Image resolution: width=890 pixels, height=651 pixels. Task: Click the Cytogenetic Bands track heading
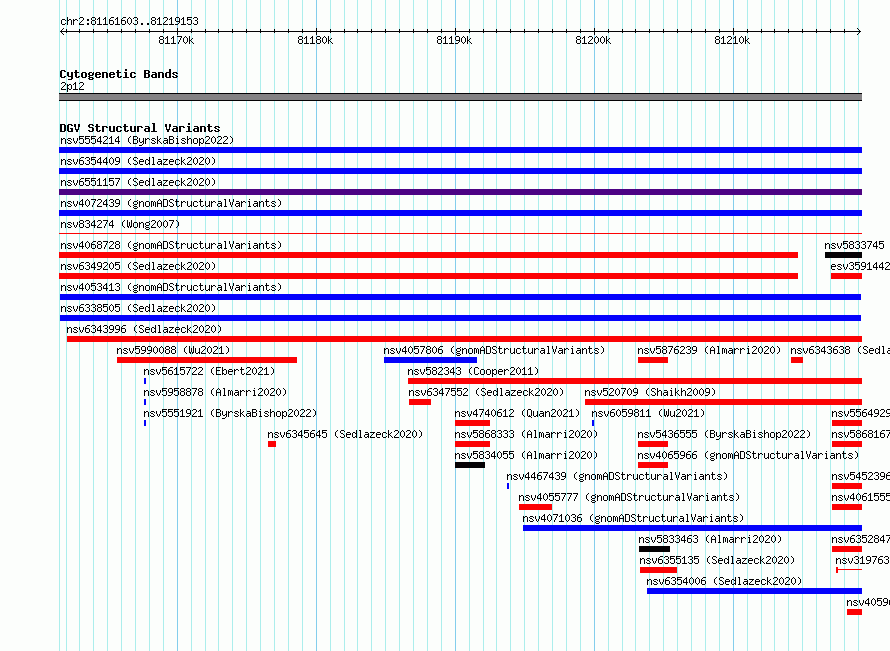click(119, 74)
